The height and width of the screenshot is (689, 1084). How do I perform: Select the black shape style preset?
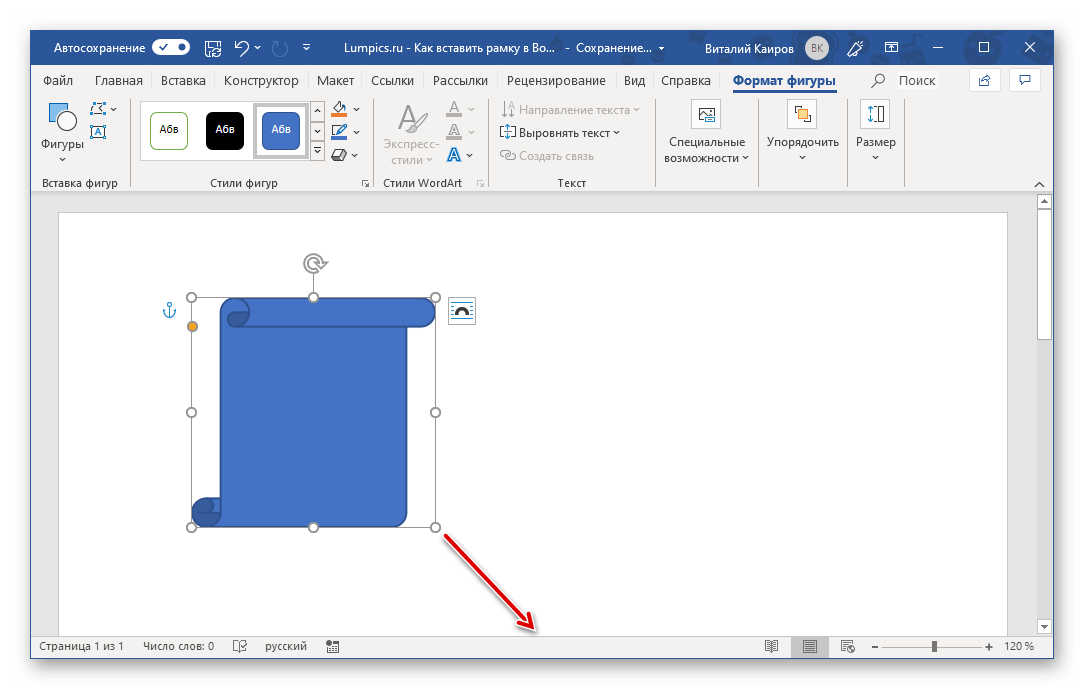[x=225, y=130]
